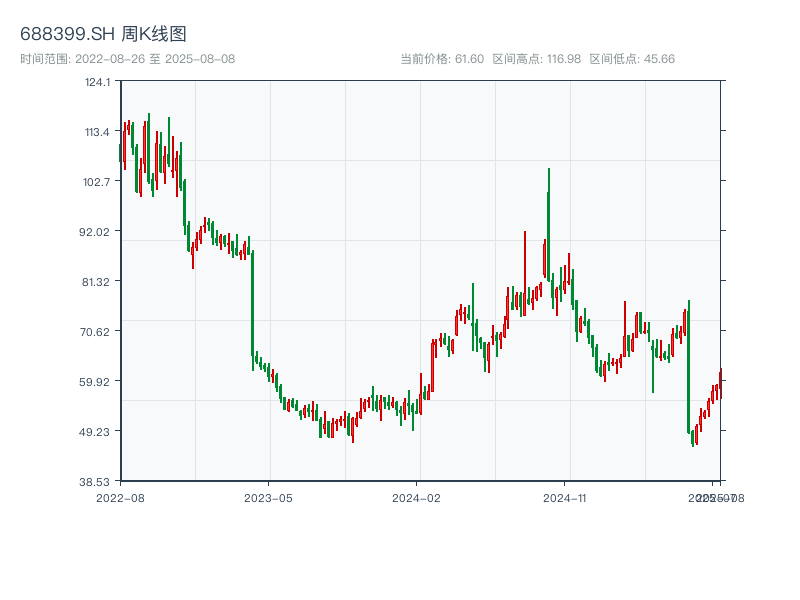Click the y-axis label 113.4
This screenshot has height=600, width=800.
coord(97,132)
